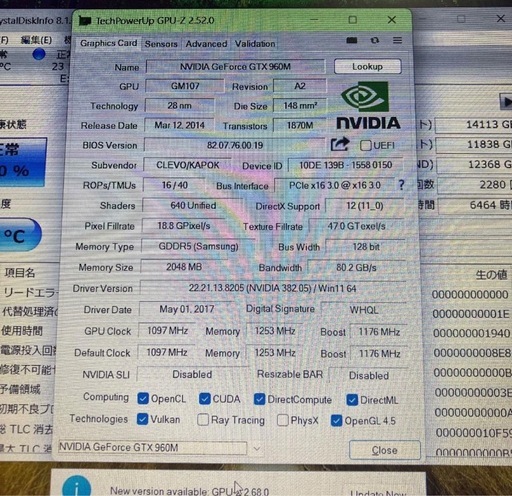Click the ROPs/TMUs value 16 / 40
This screenshot has width=512, height=496.
[175, 185]
